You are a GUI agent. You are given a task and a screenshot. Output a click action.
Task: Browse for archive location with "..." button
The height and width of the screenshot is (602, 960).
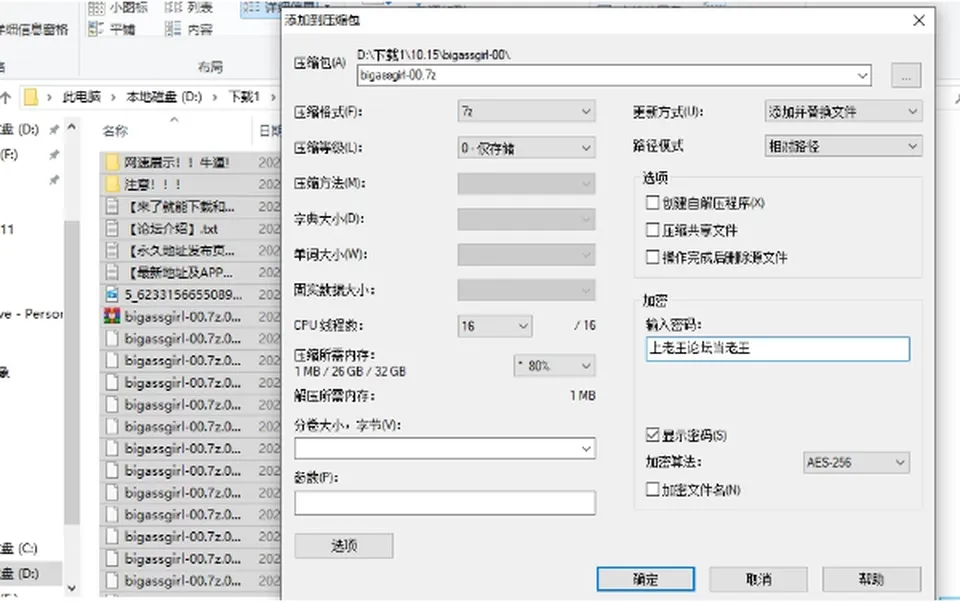tap(906, 75)
